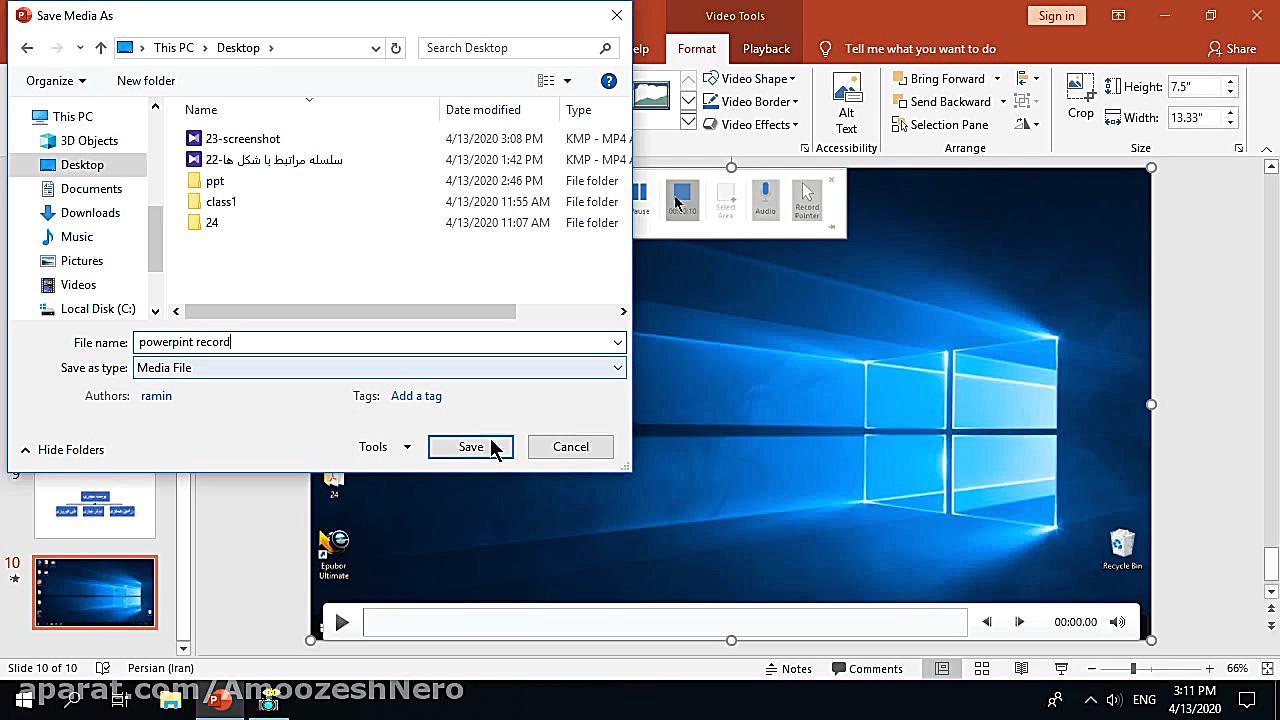Viewport: 1280px width, 720px height.
Task: Expand Video Effects dropdown
Action: pos(758,125)
